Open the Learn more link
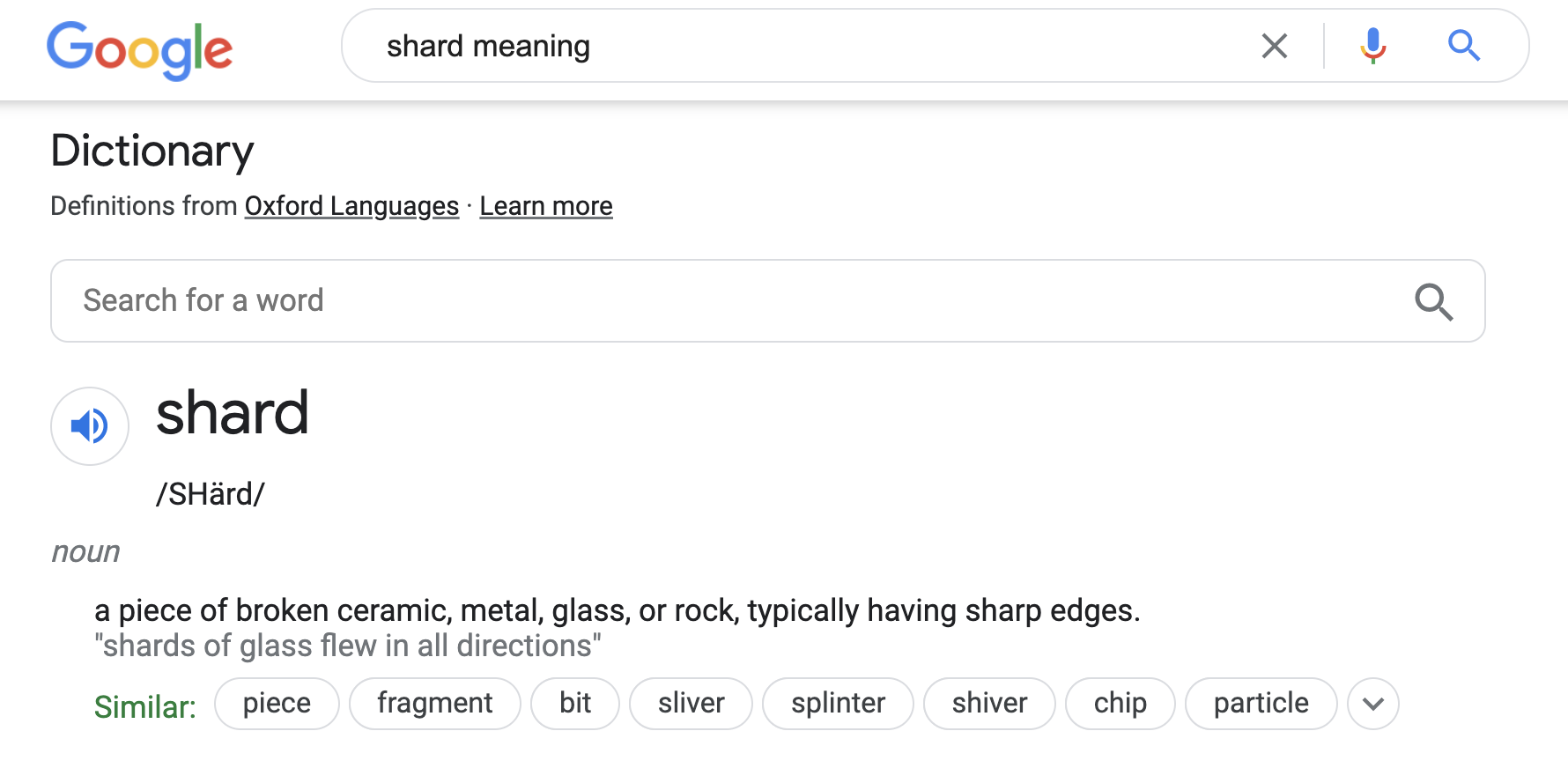The height and width of the screenshot is (768, 1568). pyautogui.click(x=545, y=206)
